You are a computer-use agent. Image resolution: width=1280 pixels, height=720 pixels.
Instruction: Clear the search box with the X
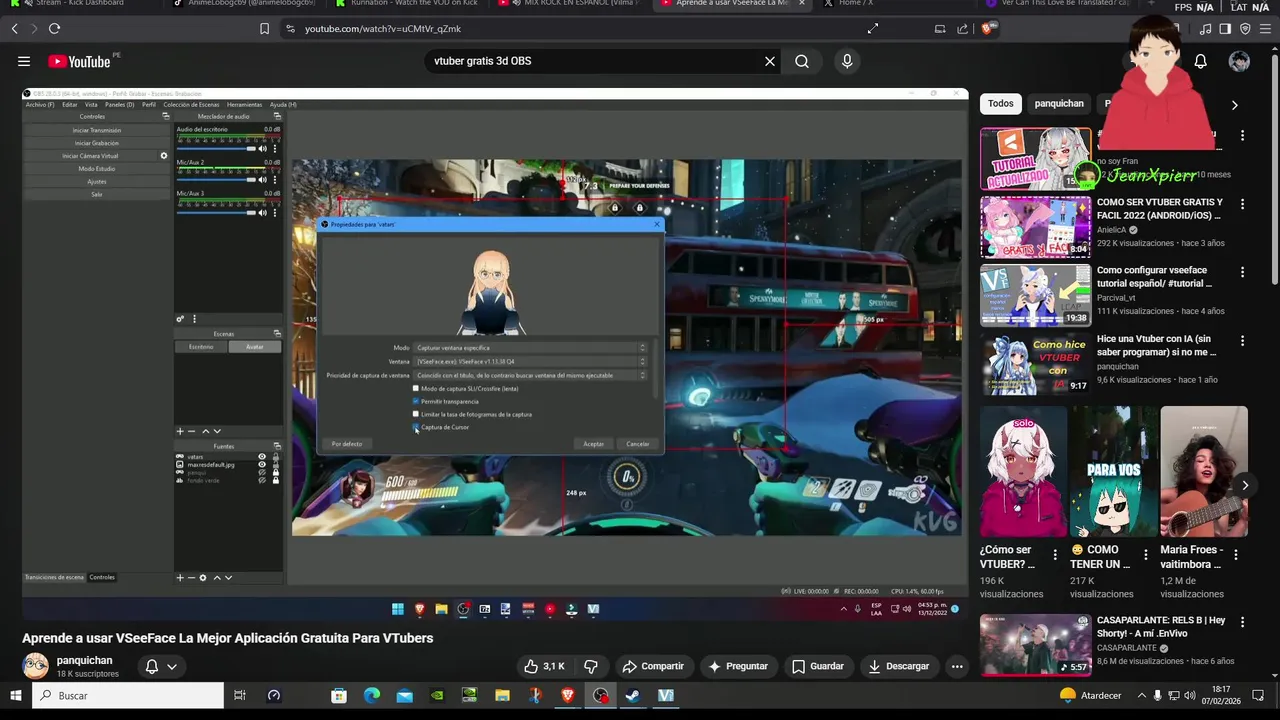click(x=770, y=61)
